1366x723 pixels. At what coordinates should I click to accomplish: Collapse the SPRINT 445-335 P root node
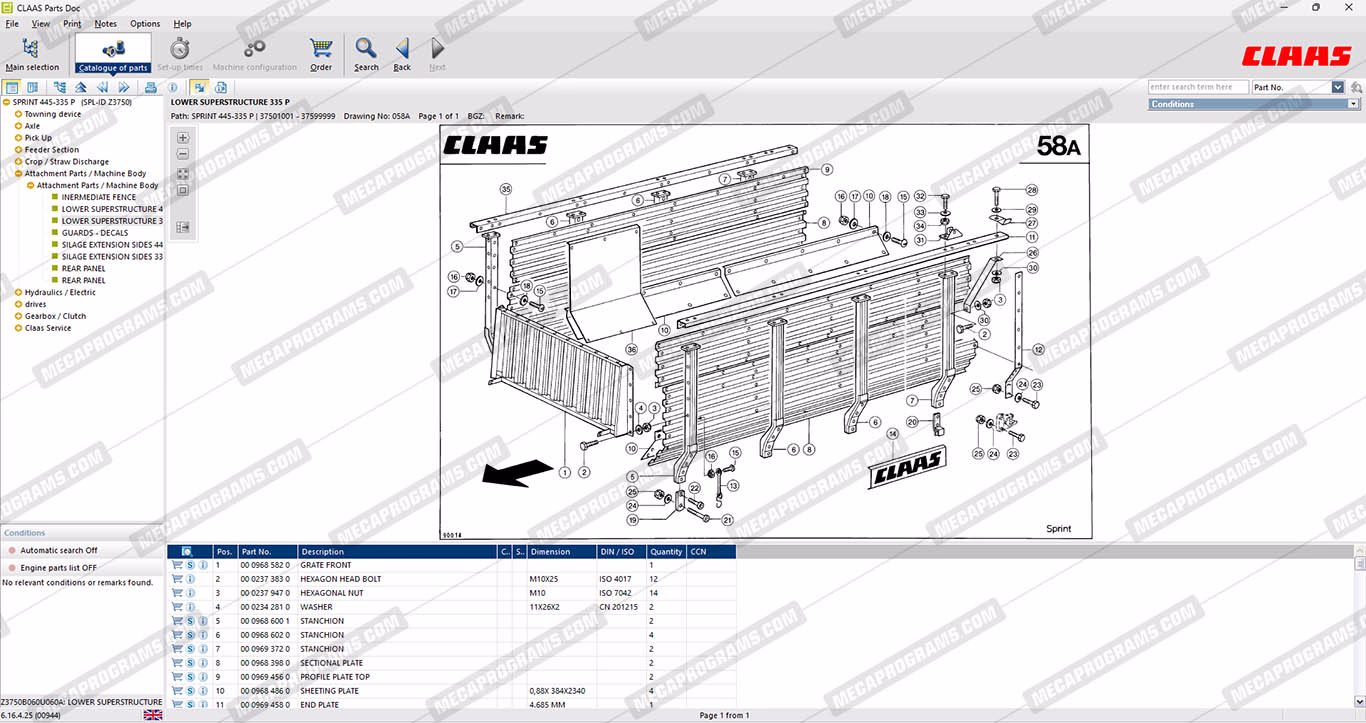7,102
